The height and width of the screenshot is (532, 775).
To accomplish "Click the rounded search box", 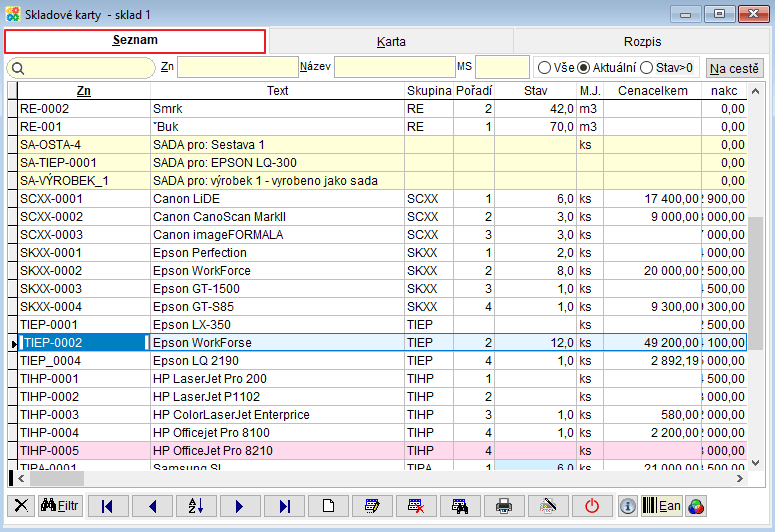I will (x=81, y=68).
